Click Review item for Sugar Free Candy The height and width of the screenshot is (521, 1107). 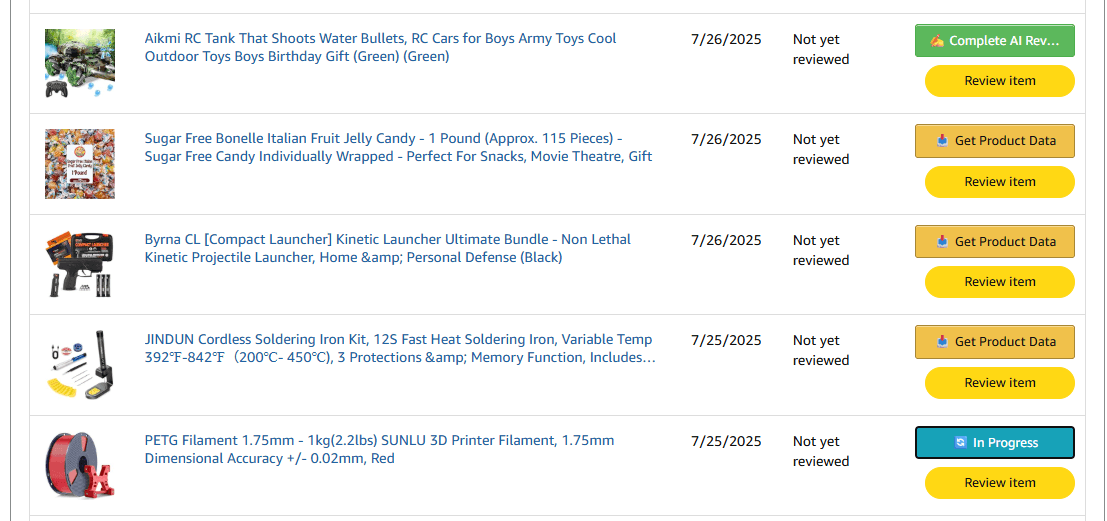pyautogui.click(x=999, y=182)
